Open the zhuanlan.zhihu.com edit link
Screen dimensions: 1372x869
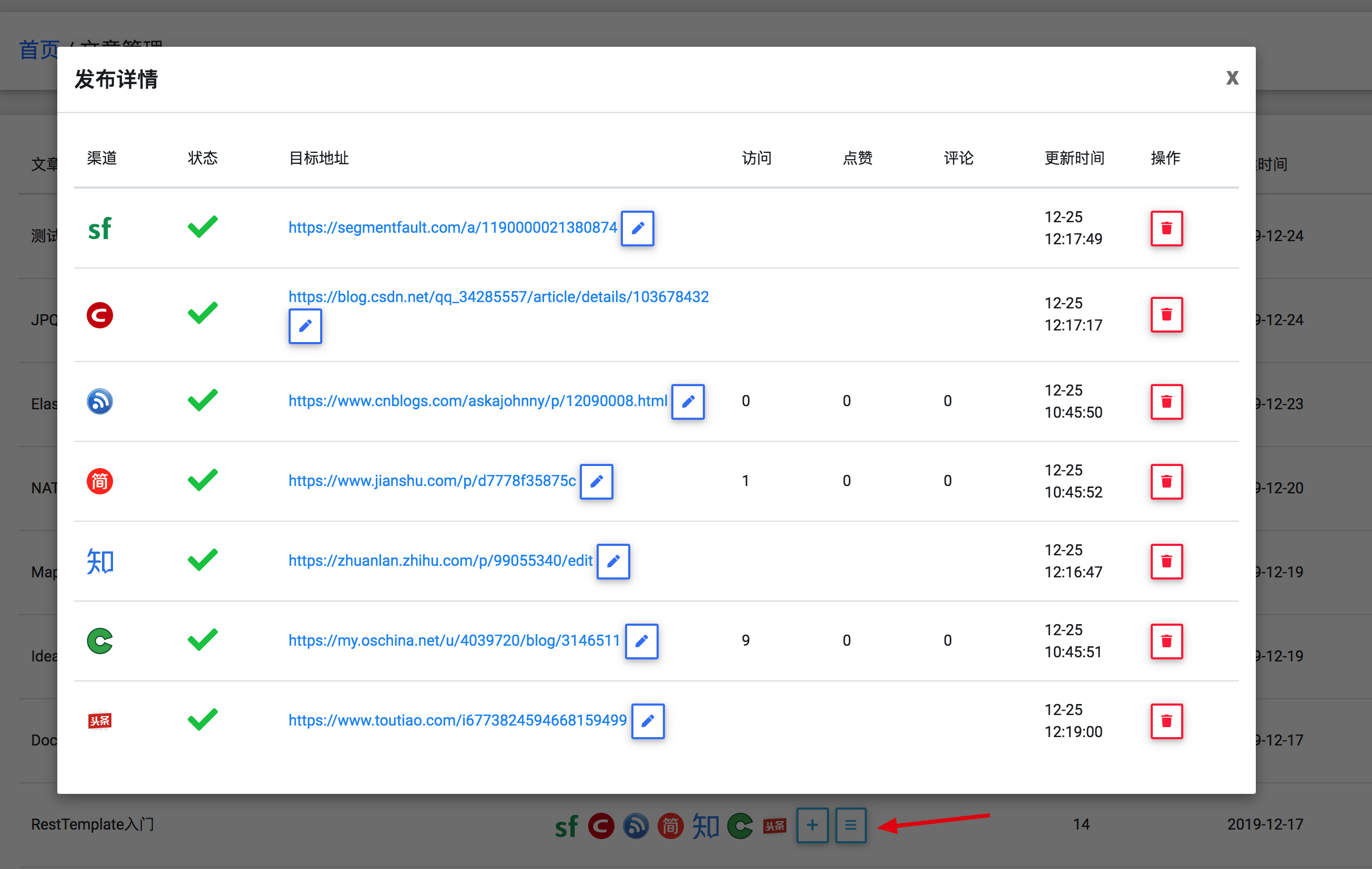[440, 561]
